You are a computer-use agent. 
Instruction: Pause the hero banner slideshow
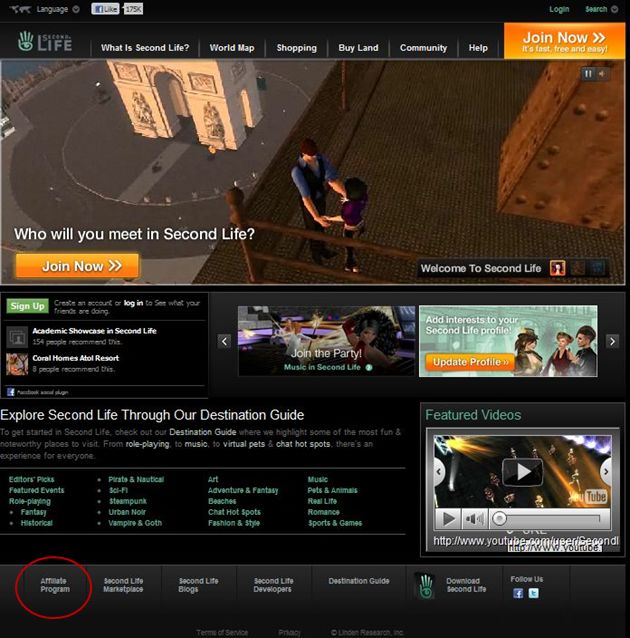click(x=589, y=73)
